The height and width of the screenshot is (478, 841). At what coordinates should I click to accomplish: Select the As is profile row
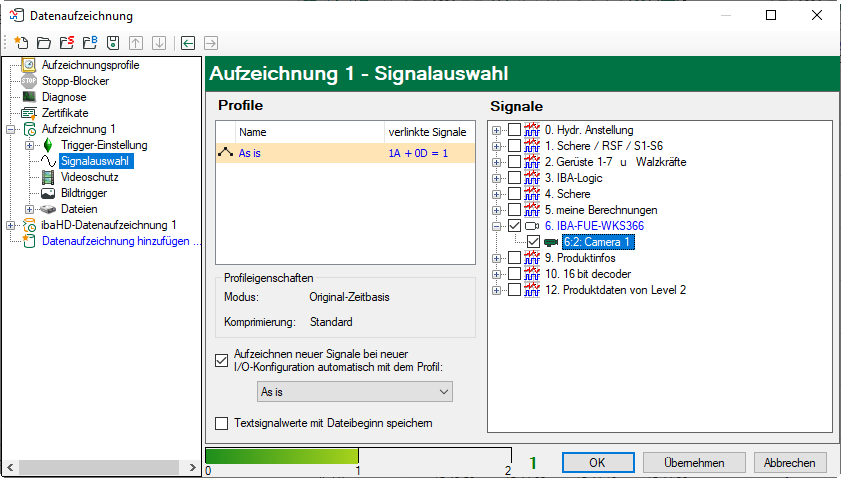pyautogui.click(x=345, y=153)
